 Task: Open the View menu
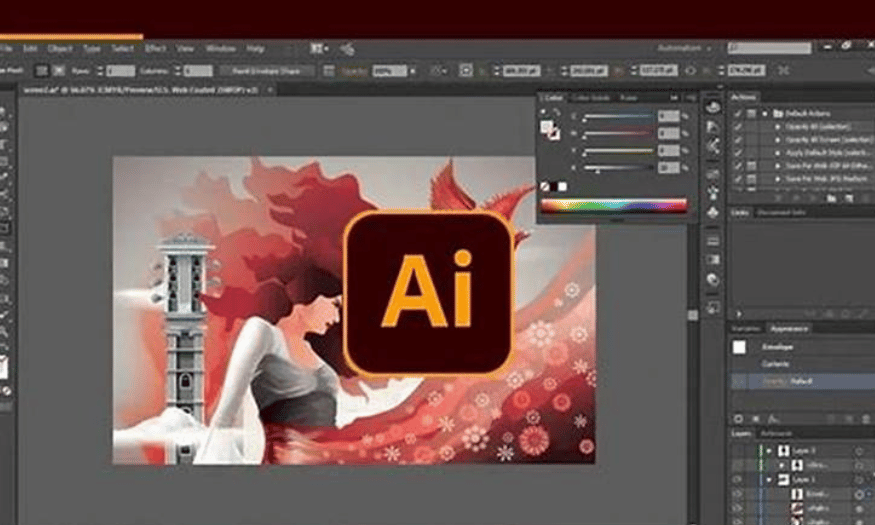(185, 49)
